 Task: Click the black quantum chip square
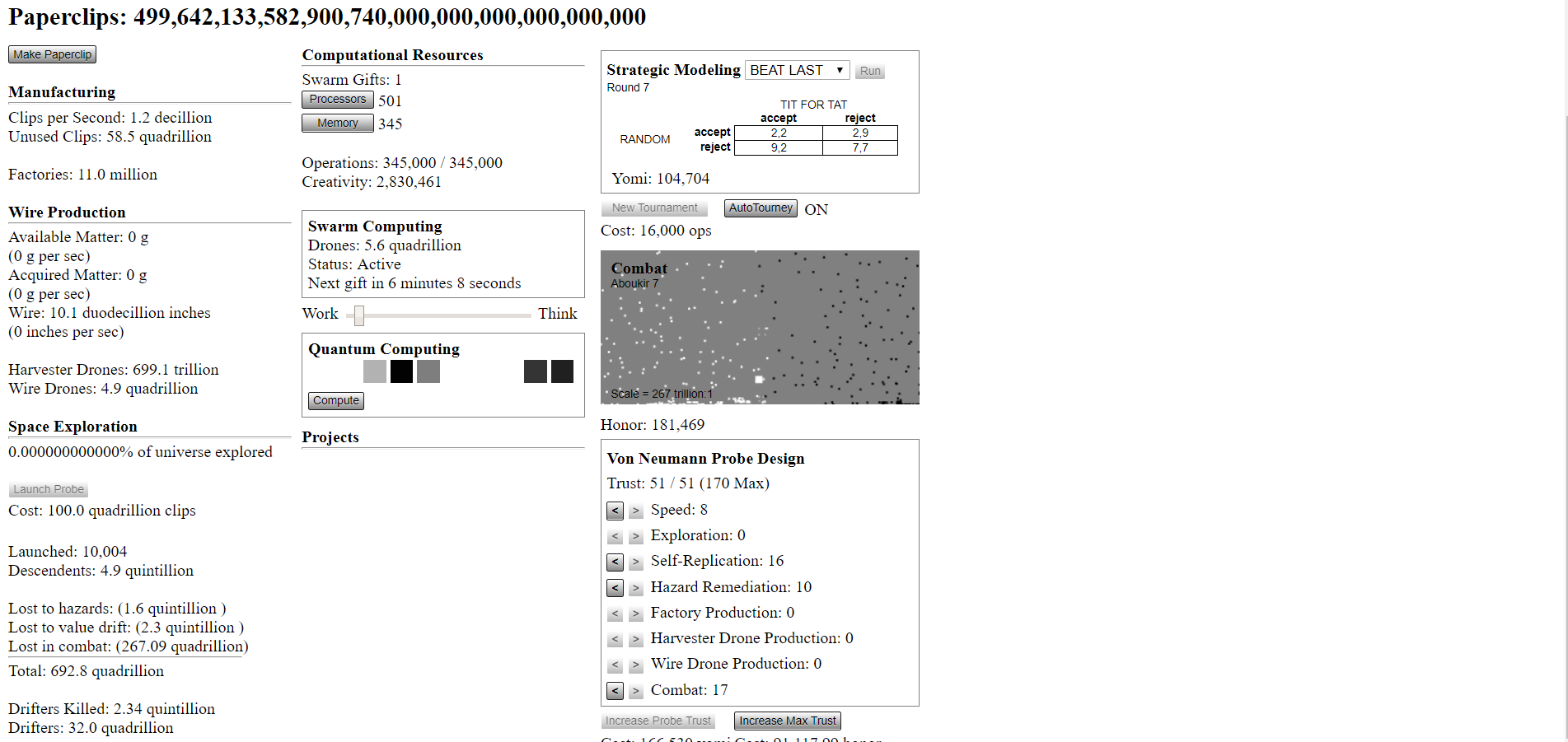(401, 371)
